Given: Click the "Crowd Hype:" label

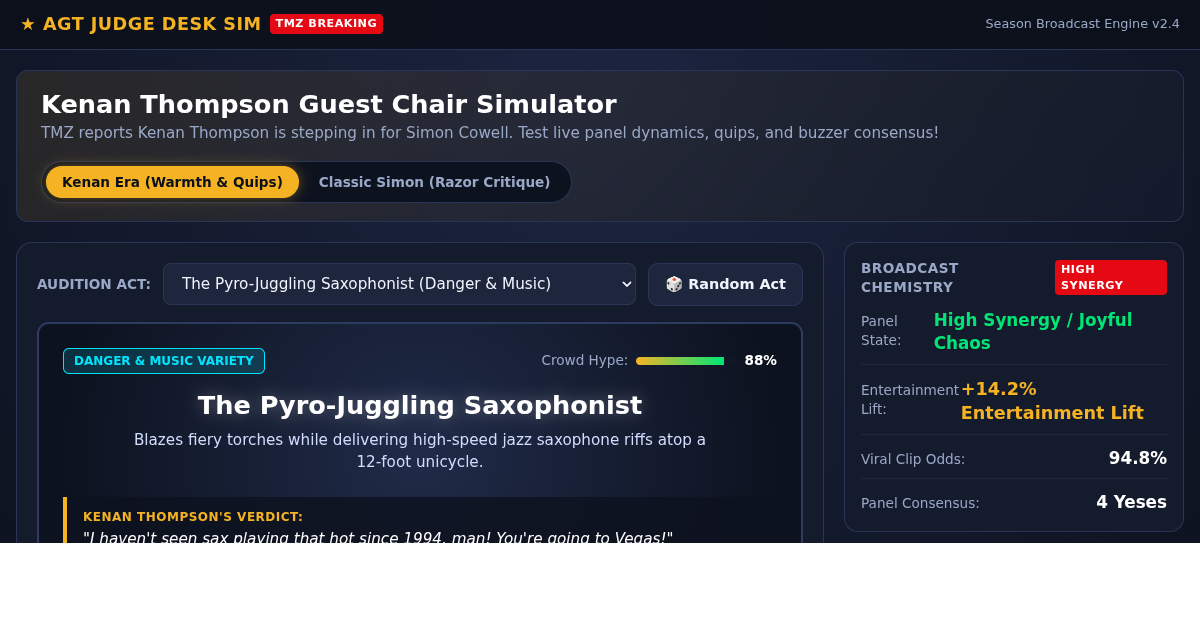Looking at the screenshot, I should [x=585, y=360].
